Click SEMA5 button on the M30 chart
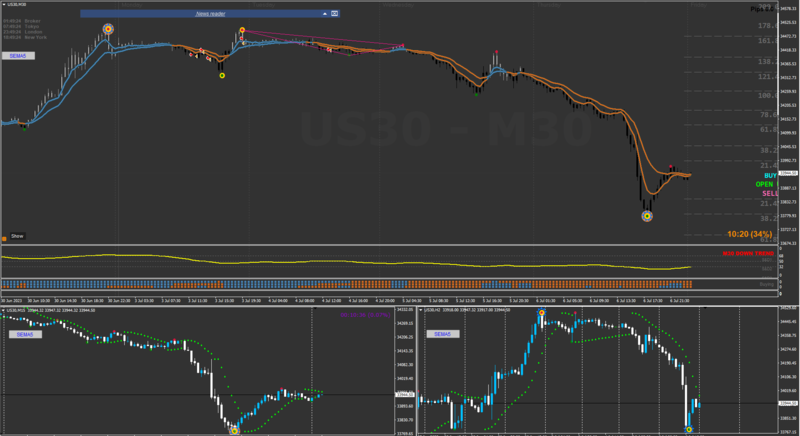800x436 pixels. (x=18, y=56)
